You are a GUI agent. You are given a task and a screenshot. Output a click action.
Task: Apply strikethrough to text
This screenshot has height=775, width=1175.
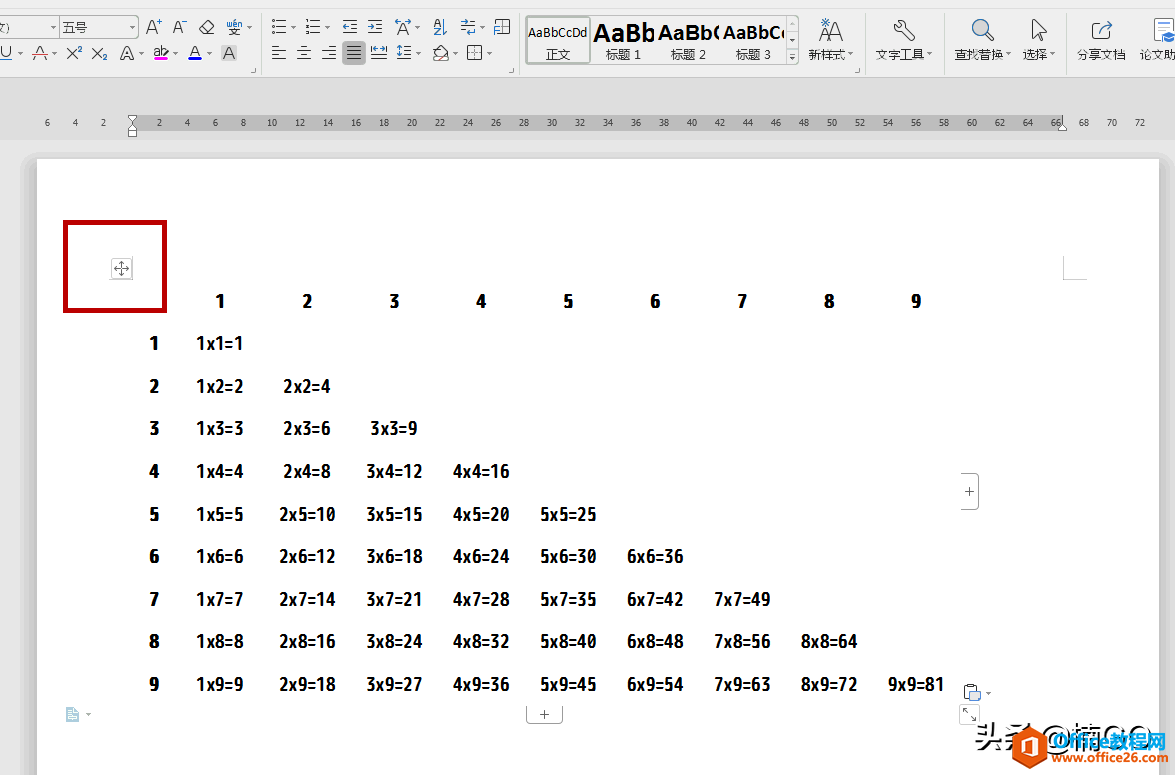point(40,53)
